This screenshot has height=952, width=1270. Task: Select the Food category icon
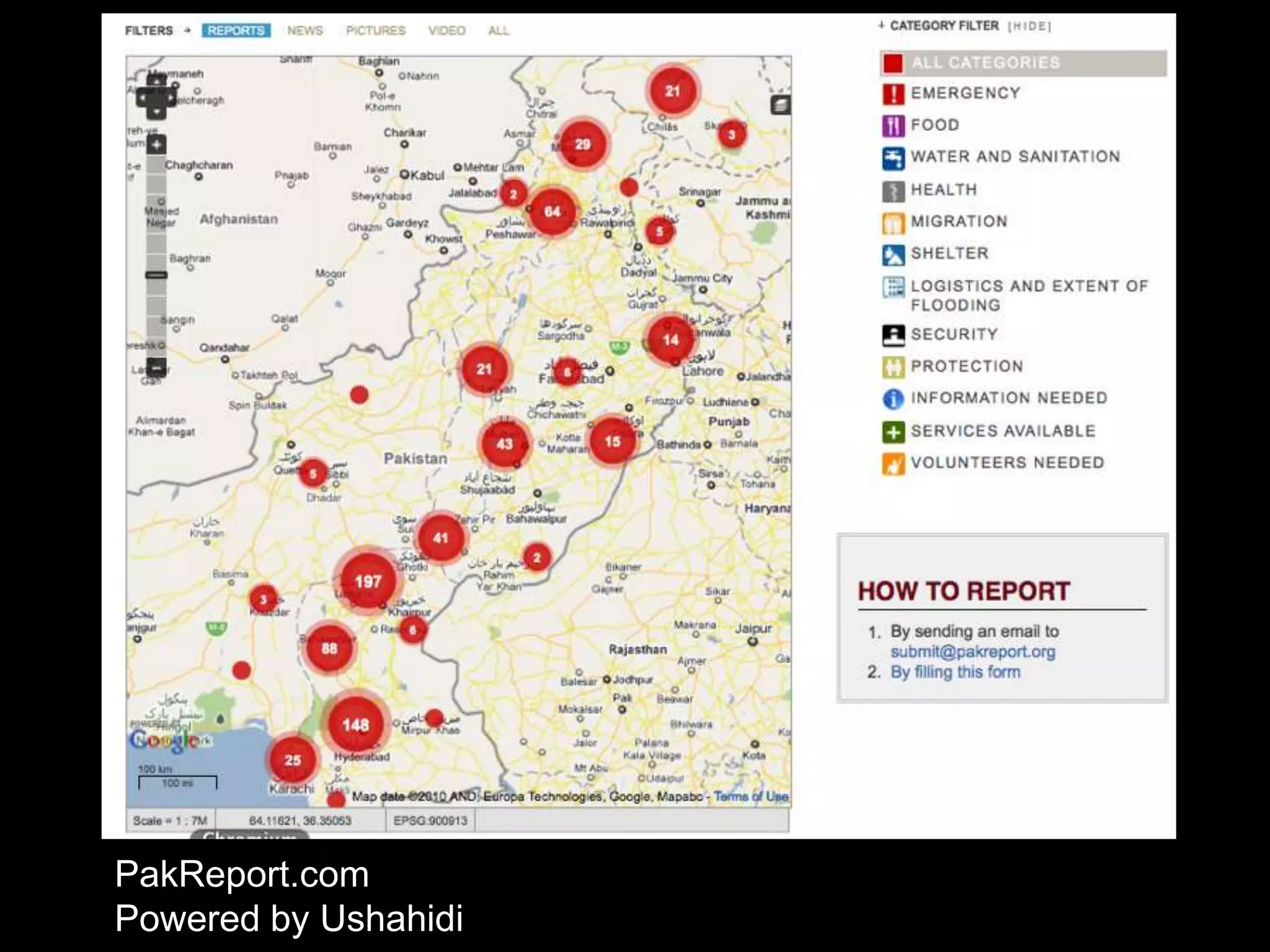[x=893, y=126]
